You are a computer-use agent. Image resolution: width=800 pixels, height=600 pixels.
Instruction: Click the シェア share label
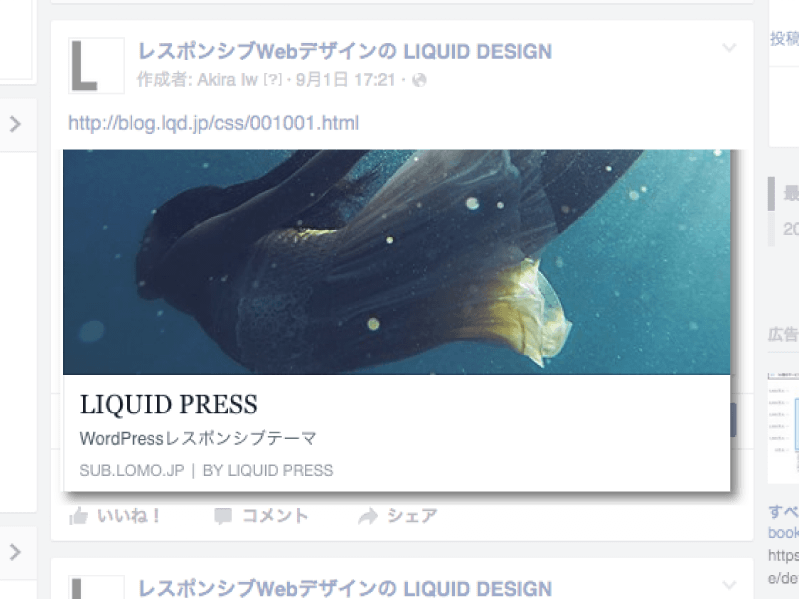tap(412, 516)
